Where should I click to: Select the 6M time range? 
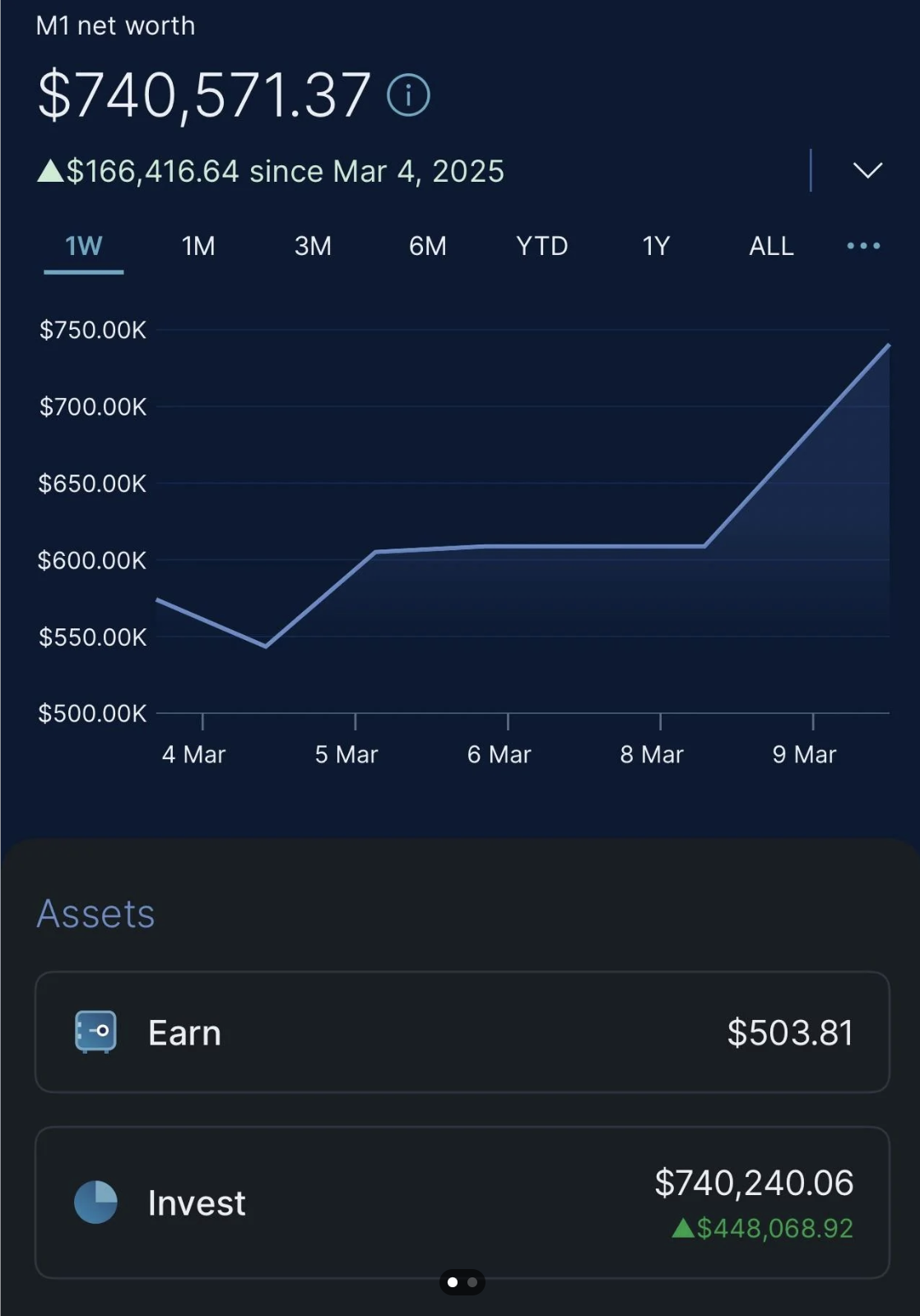pos(427,246)
